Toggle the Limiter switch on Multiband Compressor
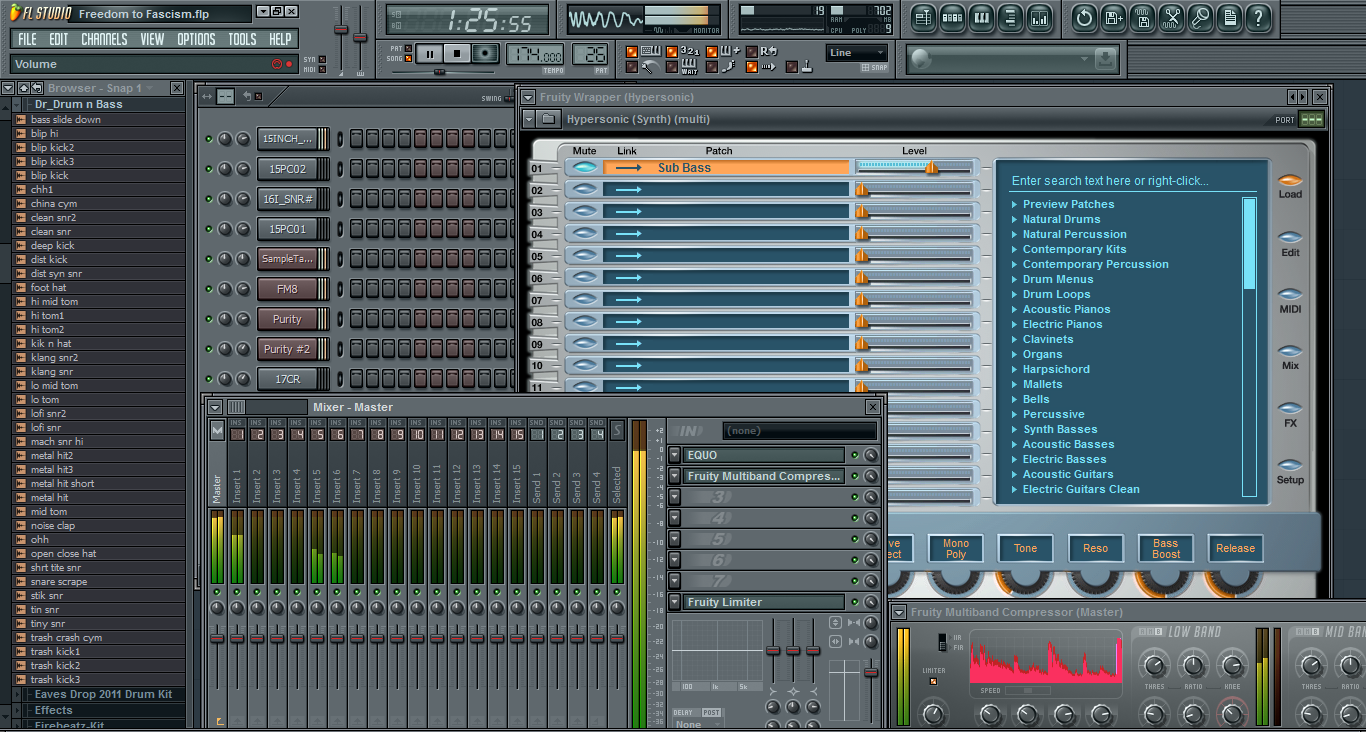Screen dimensions: 1366x732 click(933, 682)
